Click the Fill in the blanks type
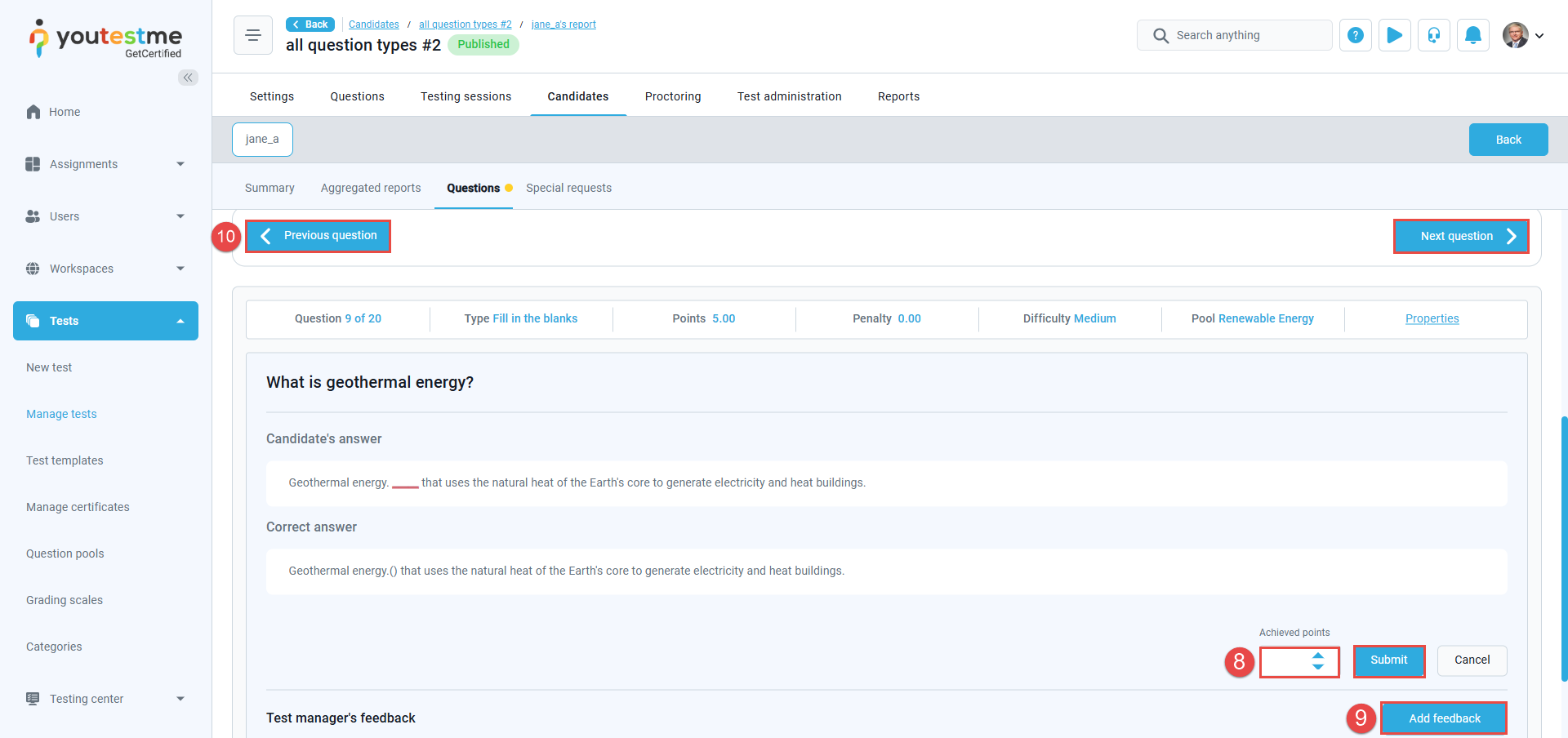Image resolution: width=1568 pixels, height=738 pixels. pyautogui.click(x=535, y=318)
